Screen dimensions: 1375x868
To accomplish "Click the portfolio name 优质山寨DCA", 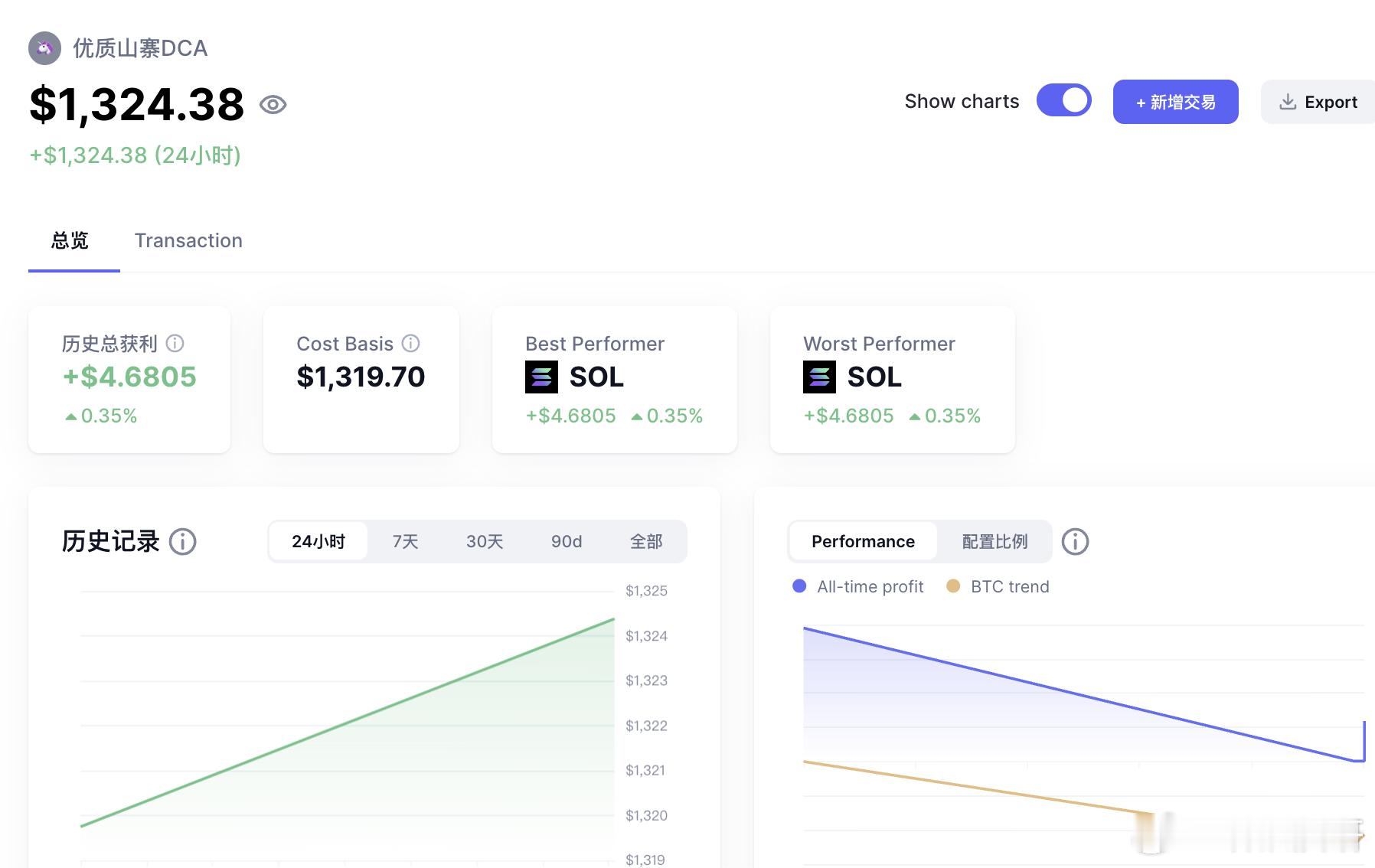I will (140, 48).
